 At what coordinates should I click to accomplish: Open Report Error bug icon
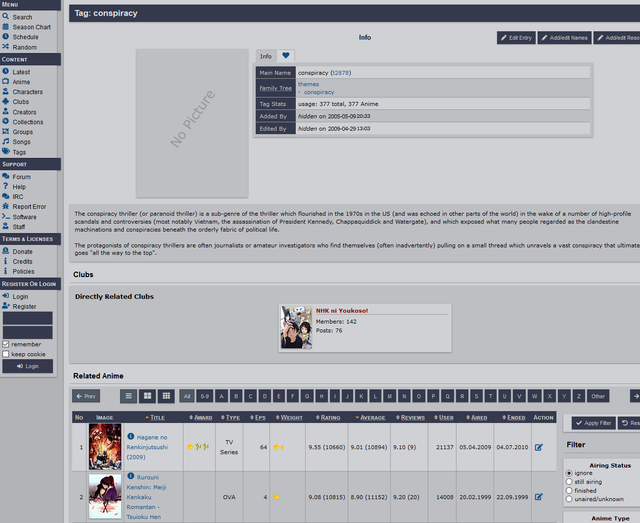[5, 206]
